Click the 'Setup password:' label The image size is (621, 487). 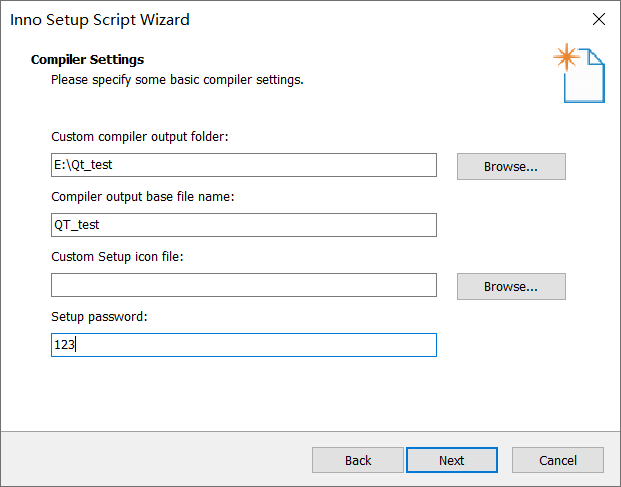[99, 317]
